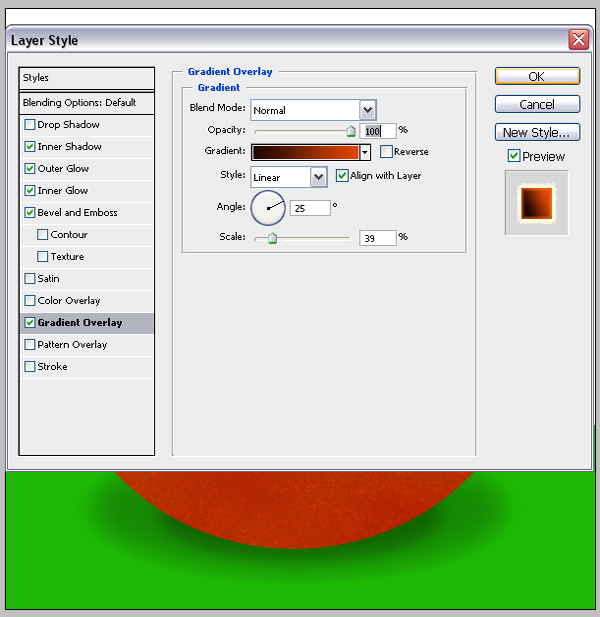Image resolution: width=600 pixels, height=617 pixels.
Task: Select the Texture sub-effect label
Action: point(67,257)
